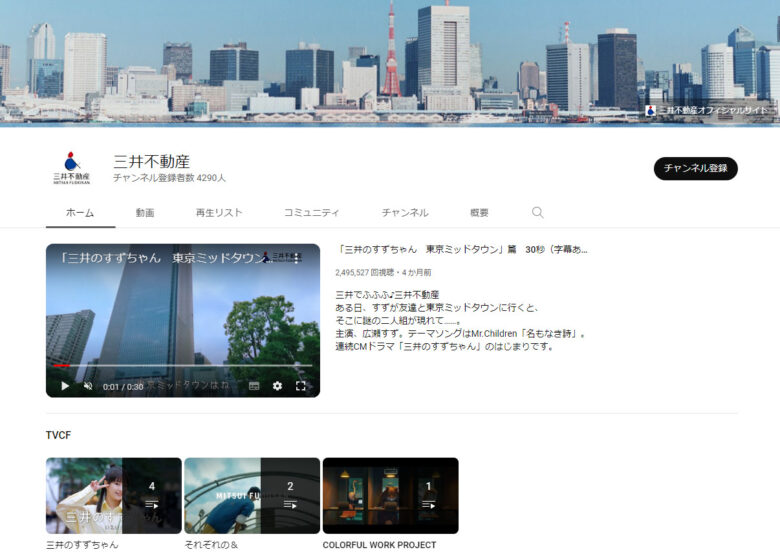Seek on the video progress bar
Screen dimensions: 780x552
tap(183, 366)
